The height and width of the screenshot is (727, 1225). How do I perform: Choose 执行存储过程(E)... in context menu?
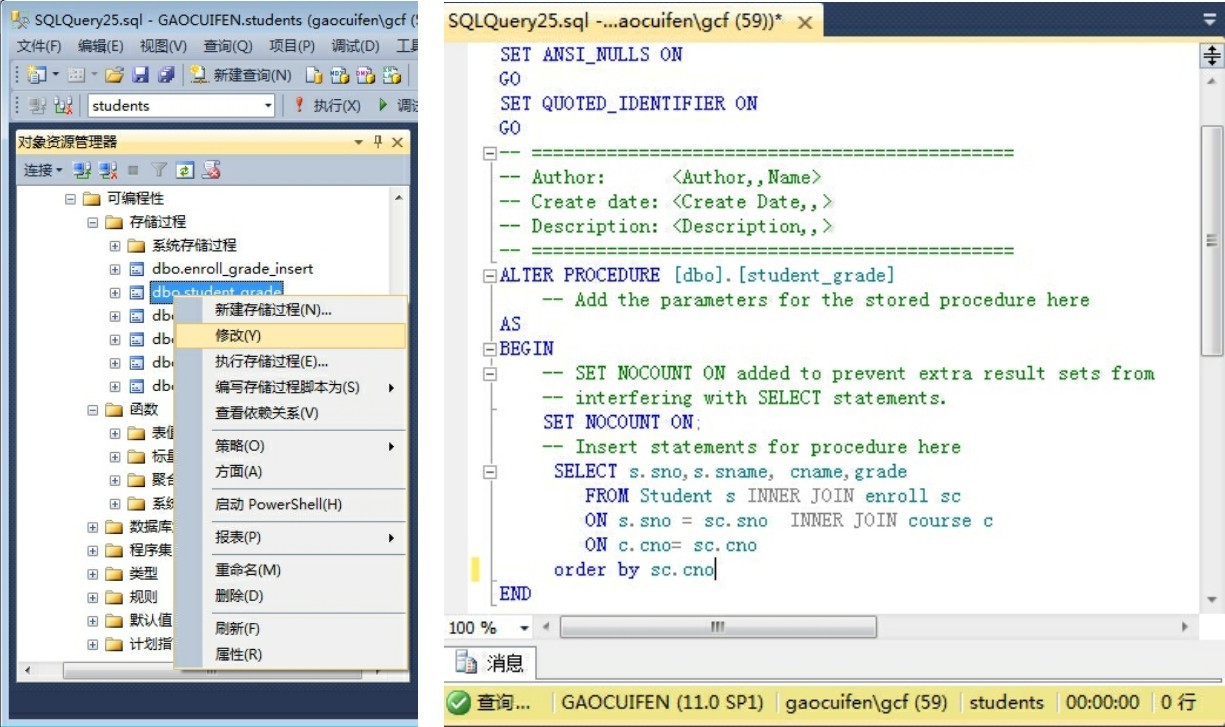[271, 362]
